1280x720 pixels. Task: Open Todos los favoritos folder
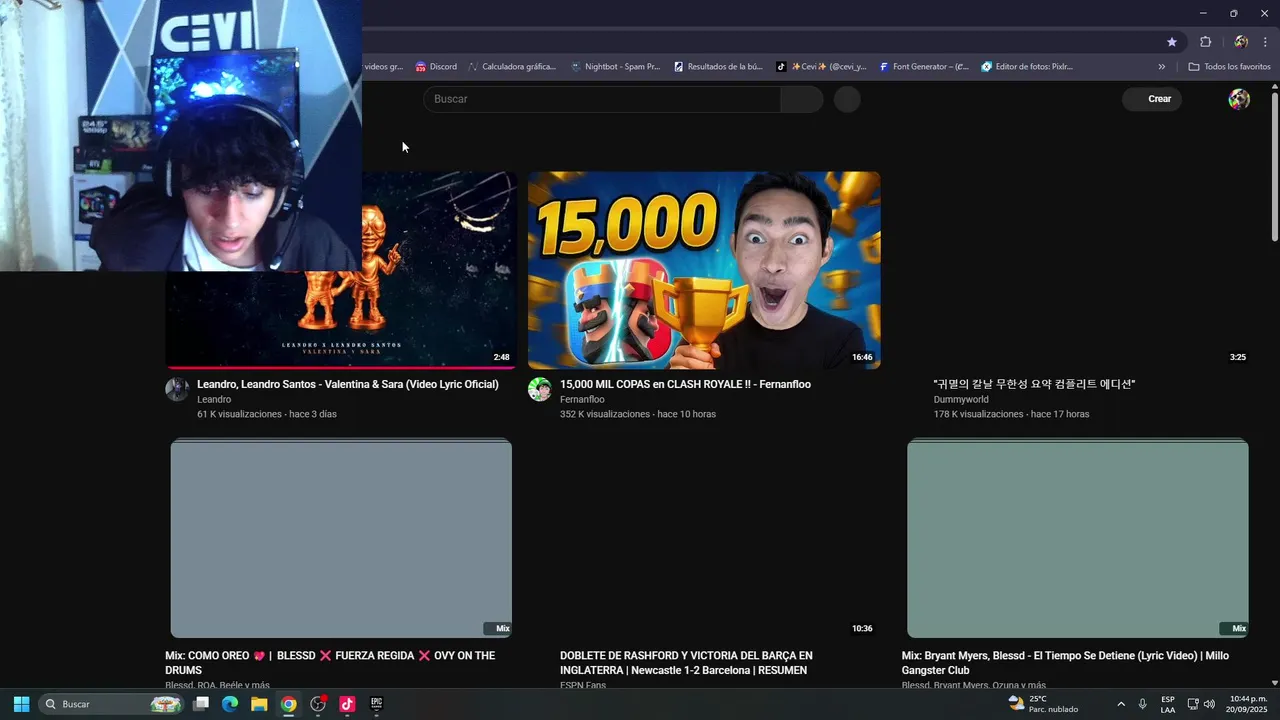pyautogui.click(x=1229, y=67)
